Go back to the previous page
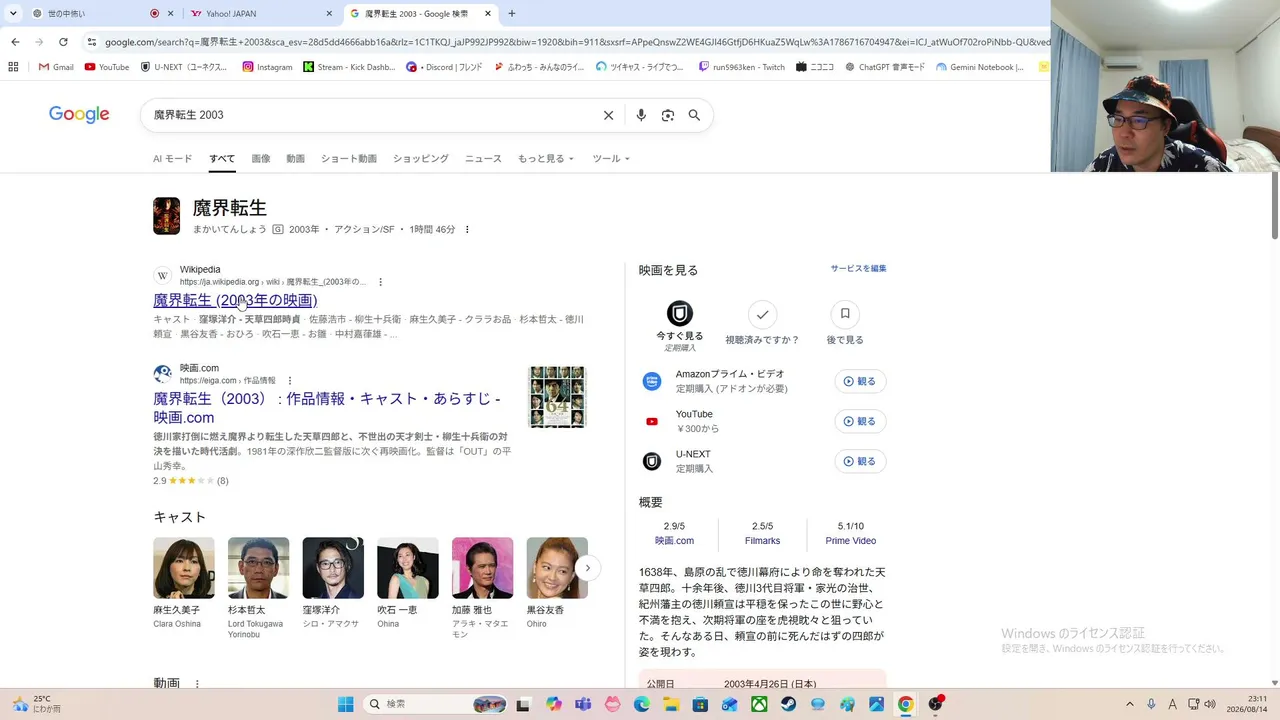 click(15, 42)
